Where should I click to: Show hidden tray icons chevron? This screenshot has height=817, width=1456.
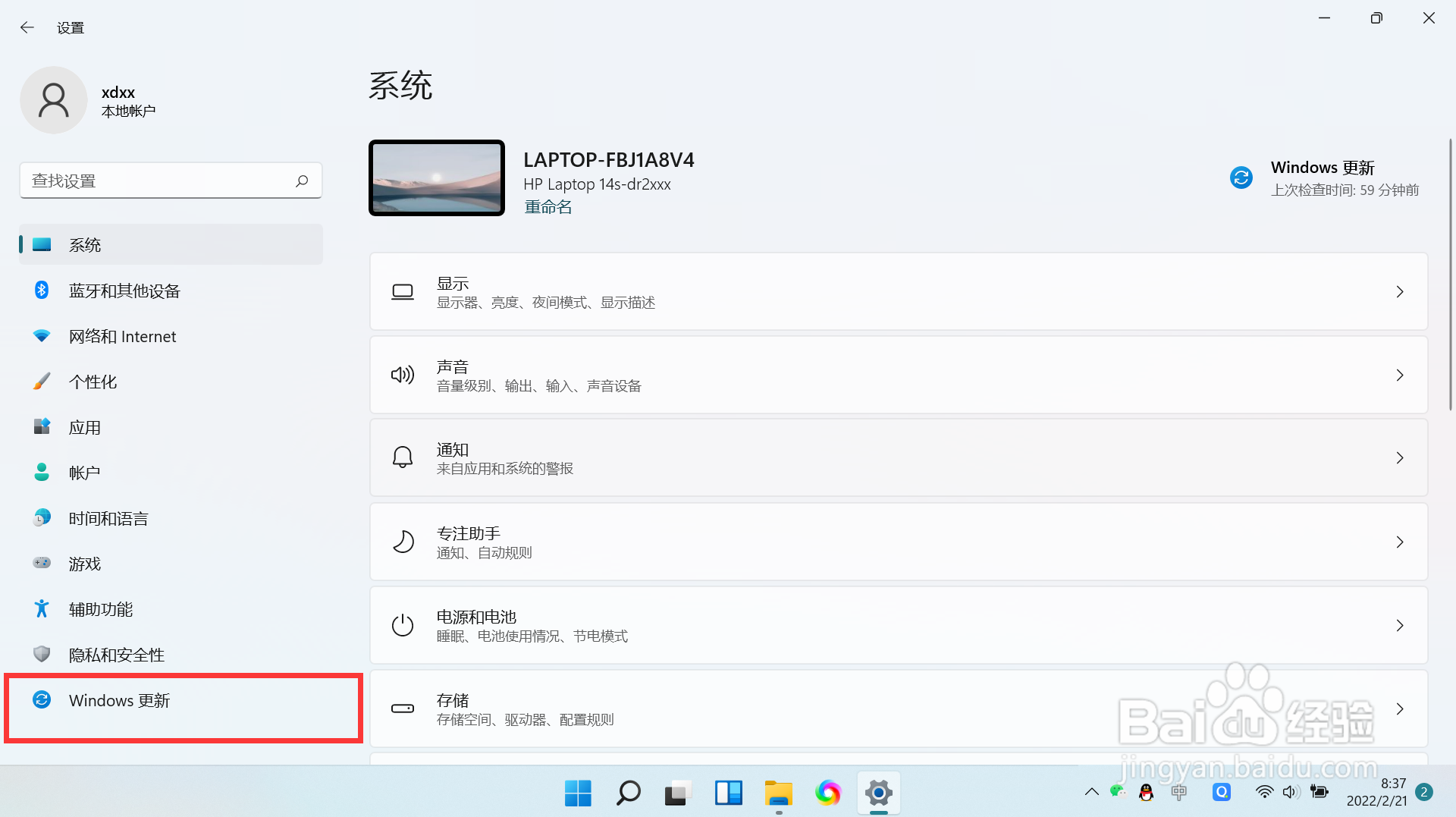[x=1091, y=792]
